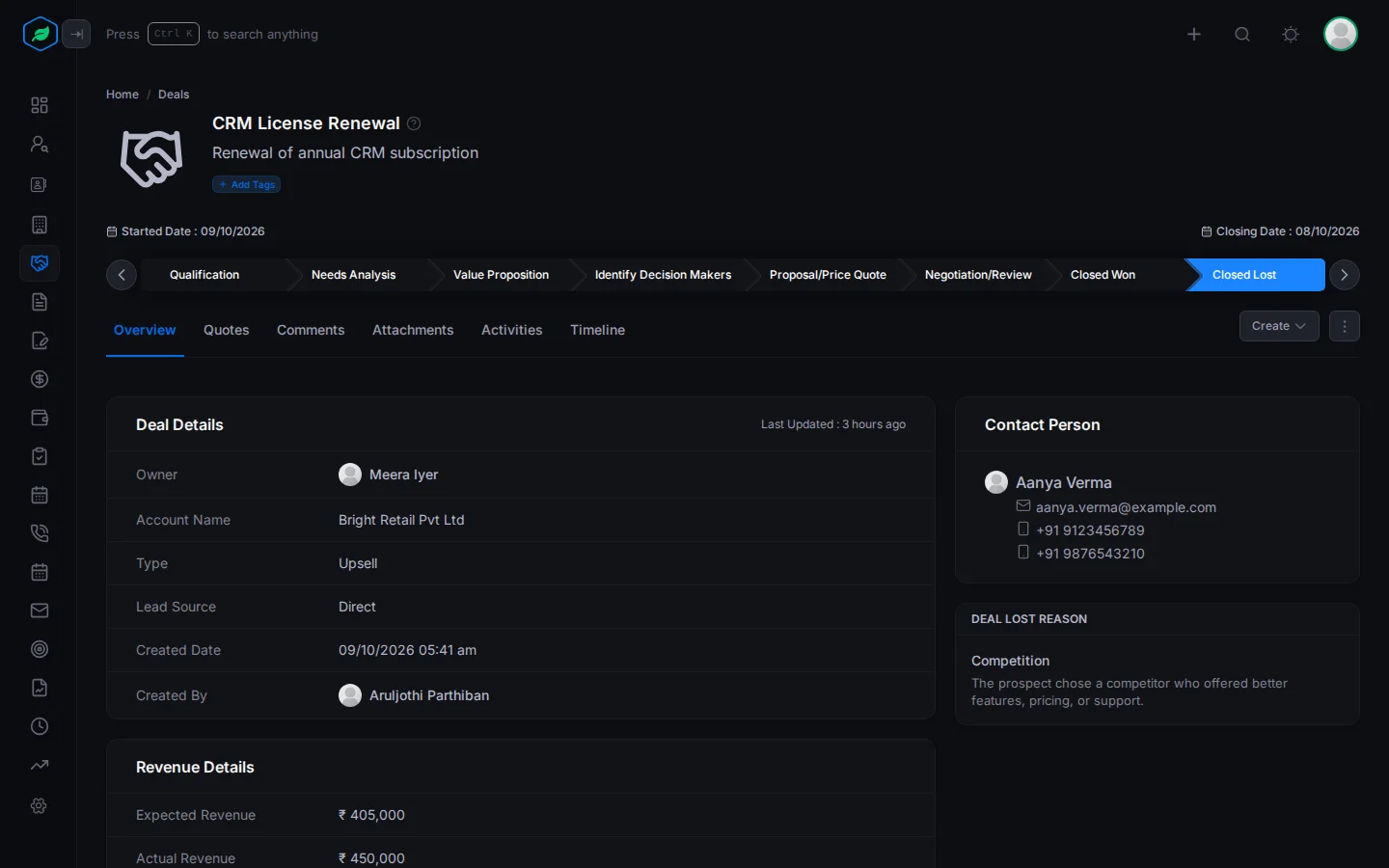1389x868 pixels.
Task: Set stage to Proposal/Price Quote
Action: 828,275
